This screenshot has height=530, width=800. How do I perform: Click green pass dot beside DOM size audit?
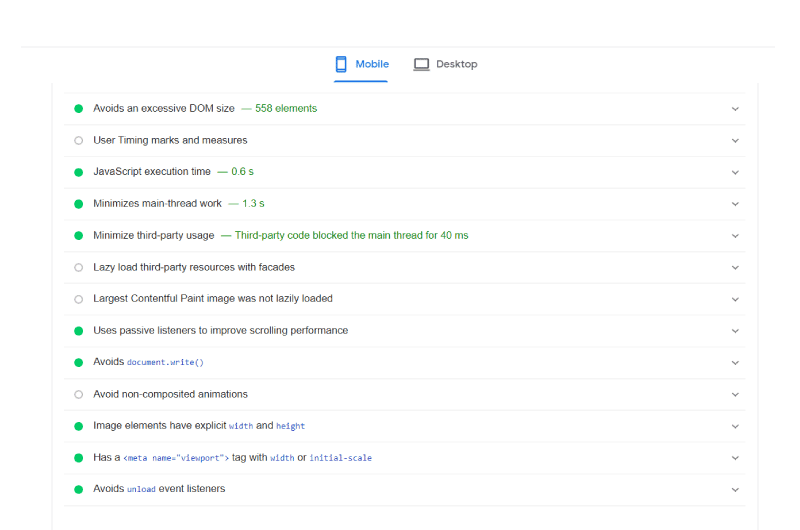[79, 109]
